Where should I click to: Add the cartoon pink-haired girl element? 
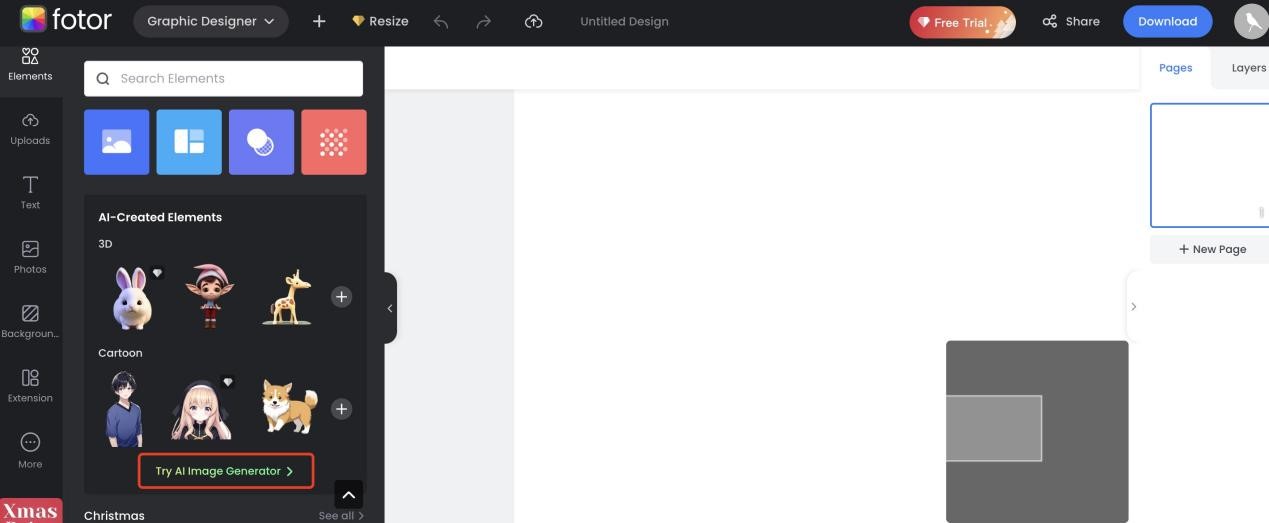coord(202,409)
